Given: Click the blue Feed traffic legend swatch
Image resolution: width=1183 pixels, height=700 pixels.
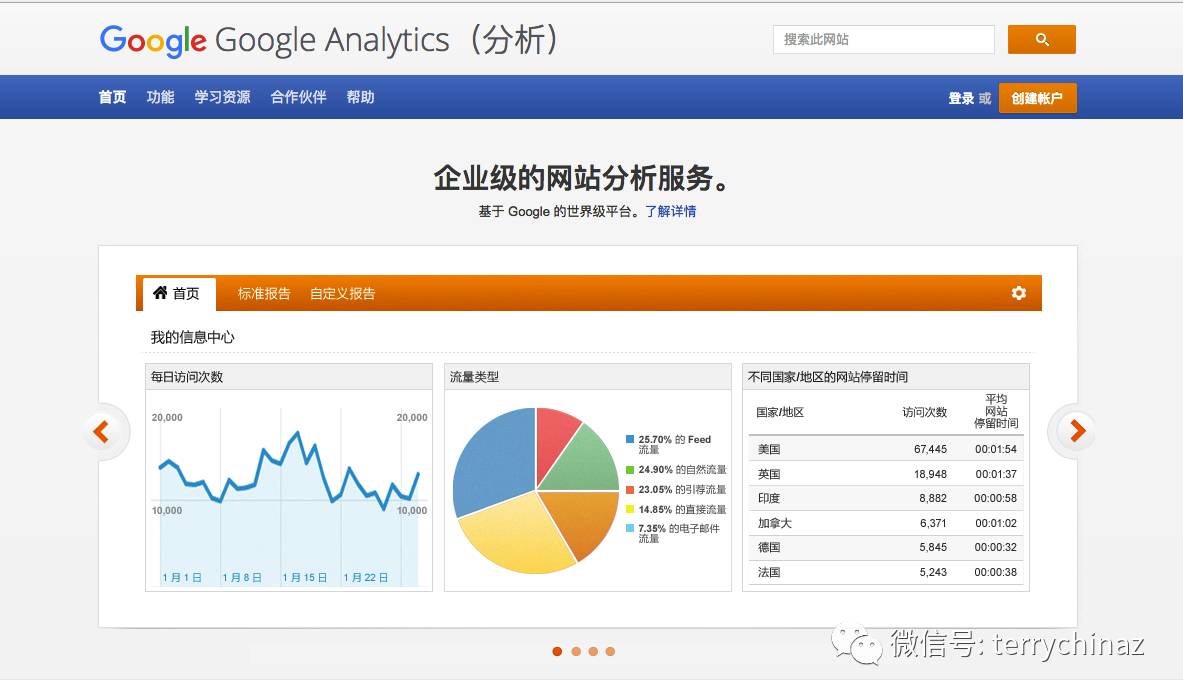Looking at the screenshot, I should 630,439.
